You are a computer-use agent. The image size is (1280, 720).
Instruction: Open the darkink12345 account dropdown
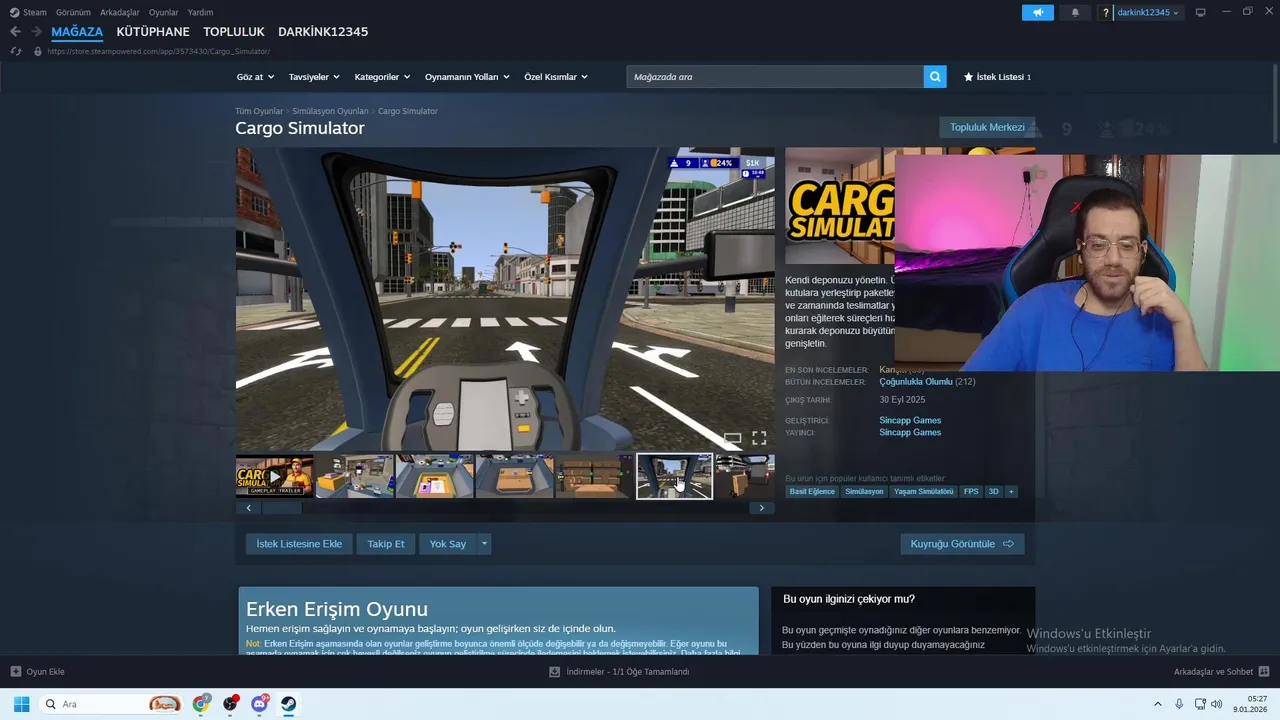click(x=1148, y=12)
